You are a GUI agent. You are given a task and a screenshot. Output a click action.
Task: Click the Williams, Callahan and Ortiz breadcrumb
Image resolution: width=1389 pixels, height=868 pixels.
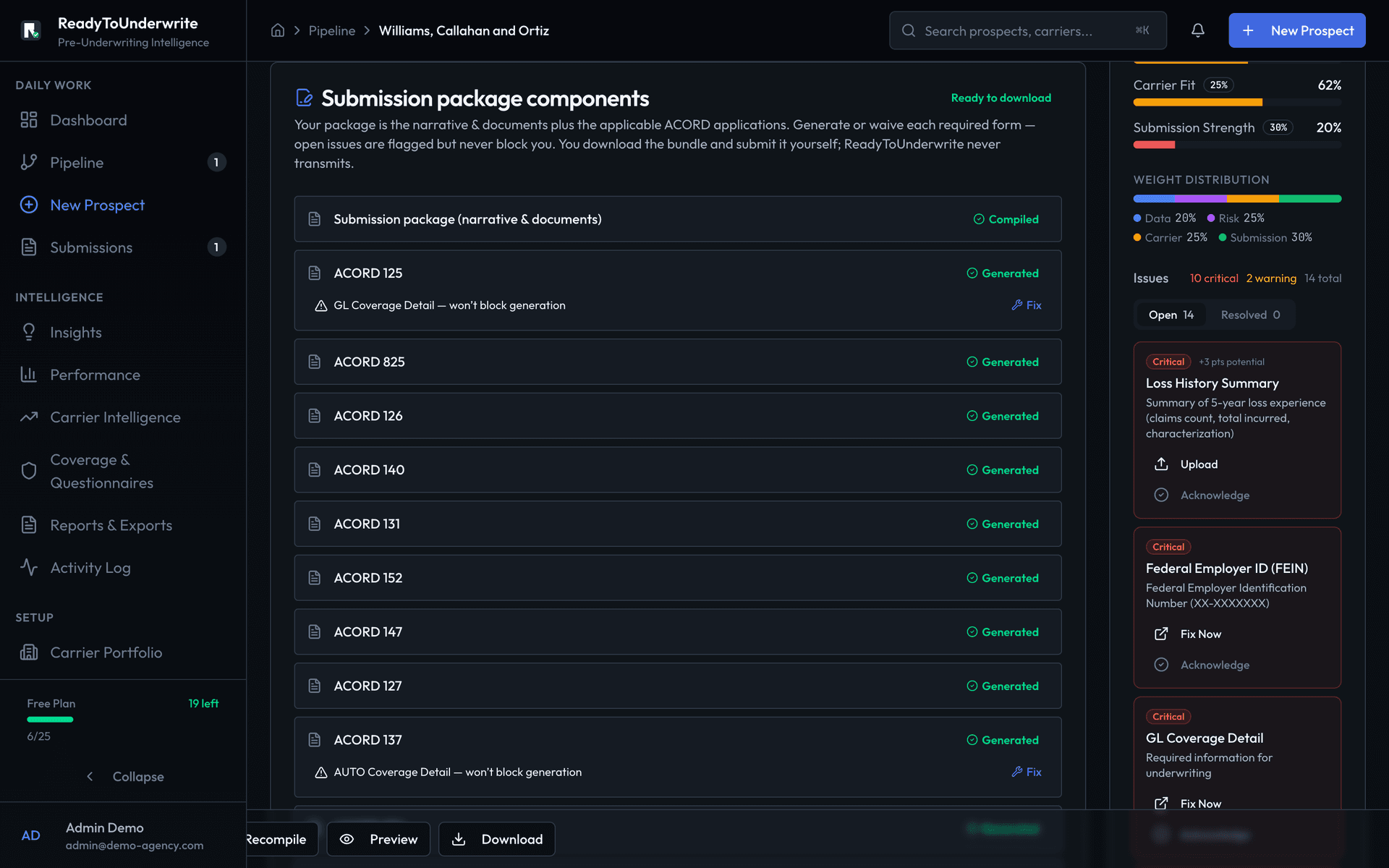(464, 30)
